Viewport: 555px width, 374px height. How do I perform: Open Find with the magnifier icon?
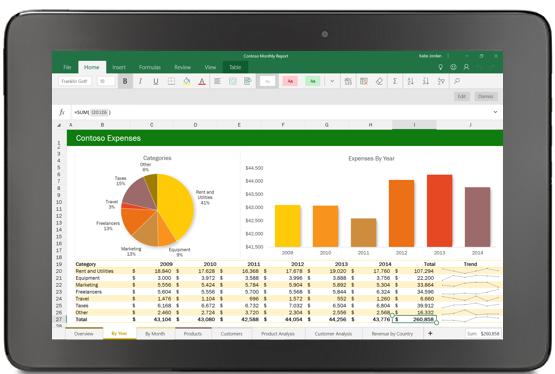(457, 81)
